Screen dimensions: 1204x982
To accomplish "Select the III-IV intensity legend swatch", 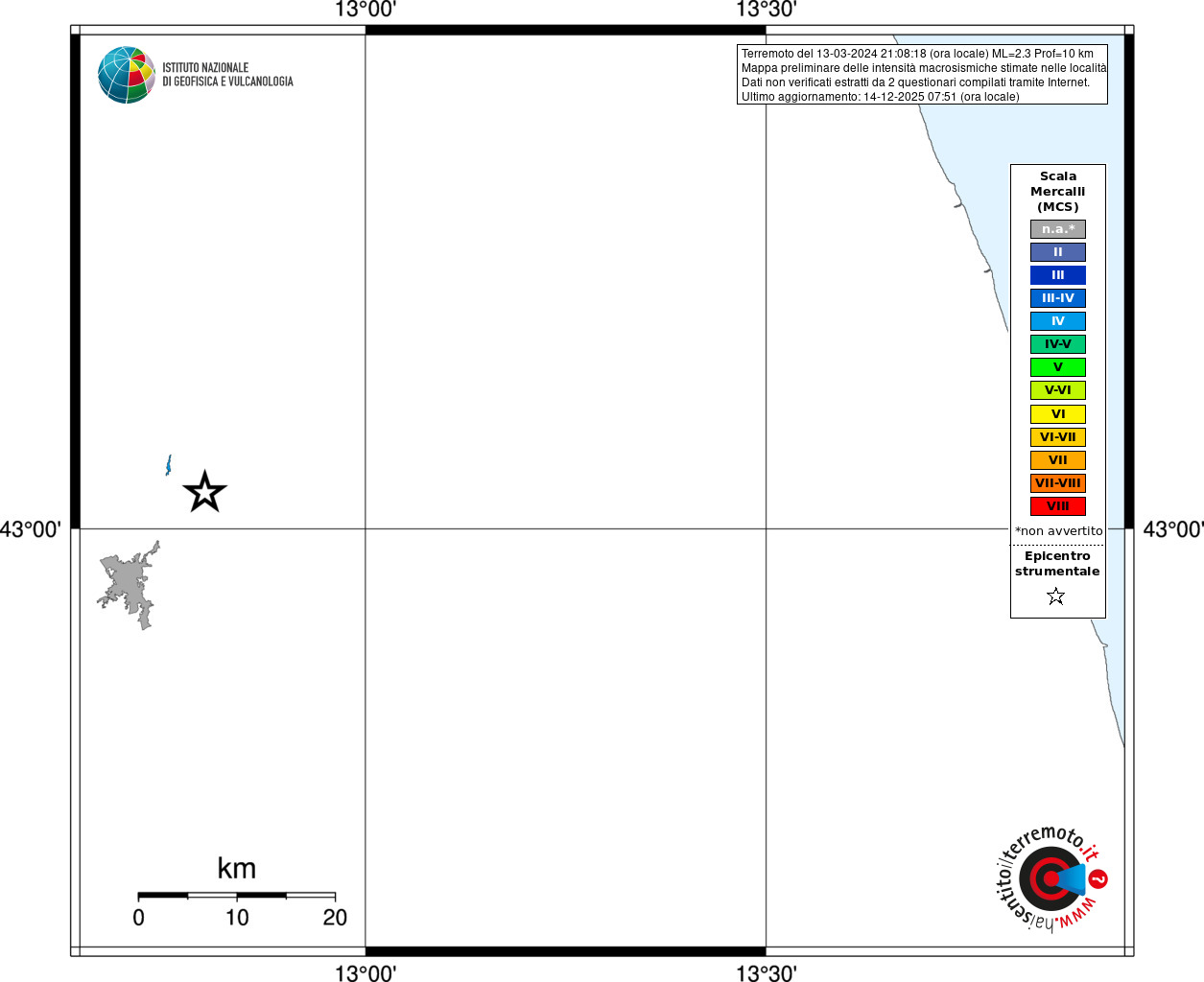I will coord(1058,298).
